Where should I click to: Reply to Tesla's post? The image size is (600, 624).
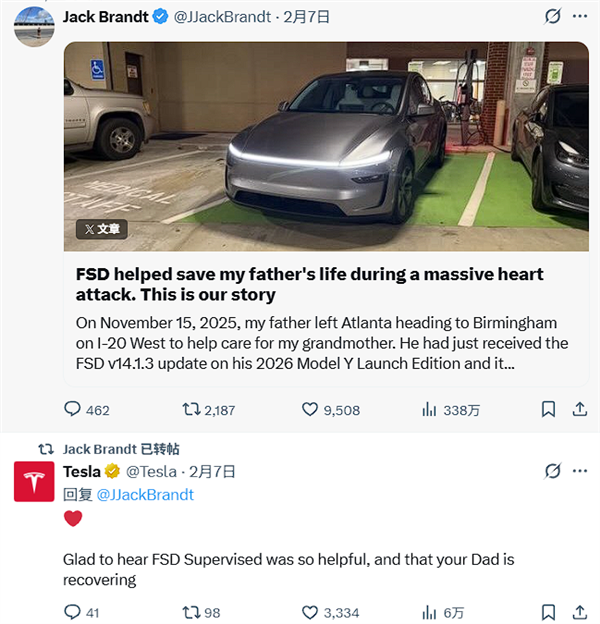[72, 612]
